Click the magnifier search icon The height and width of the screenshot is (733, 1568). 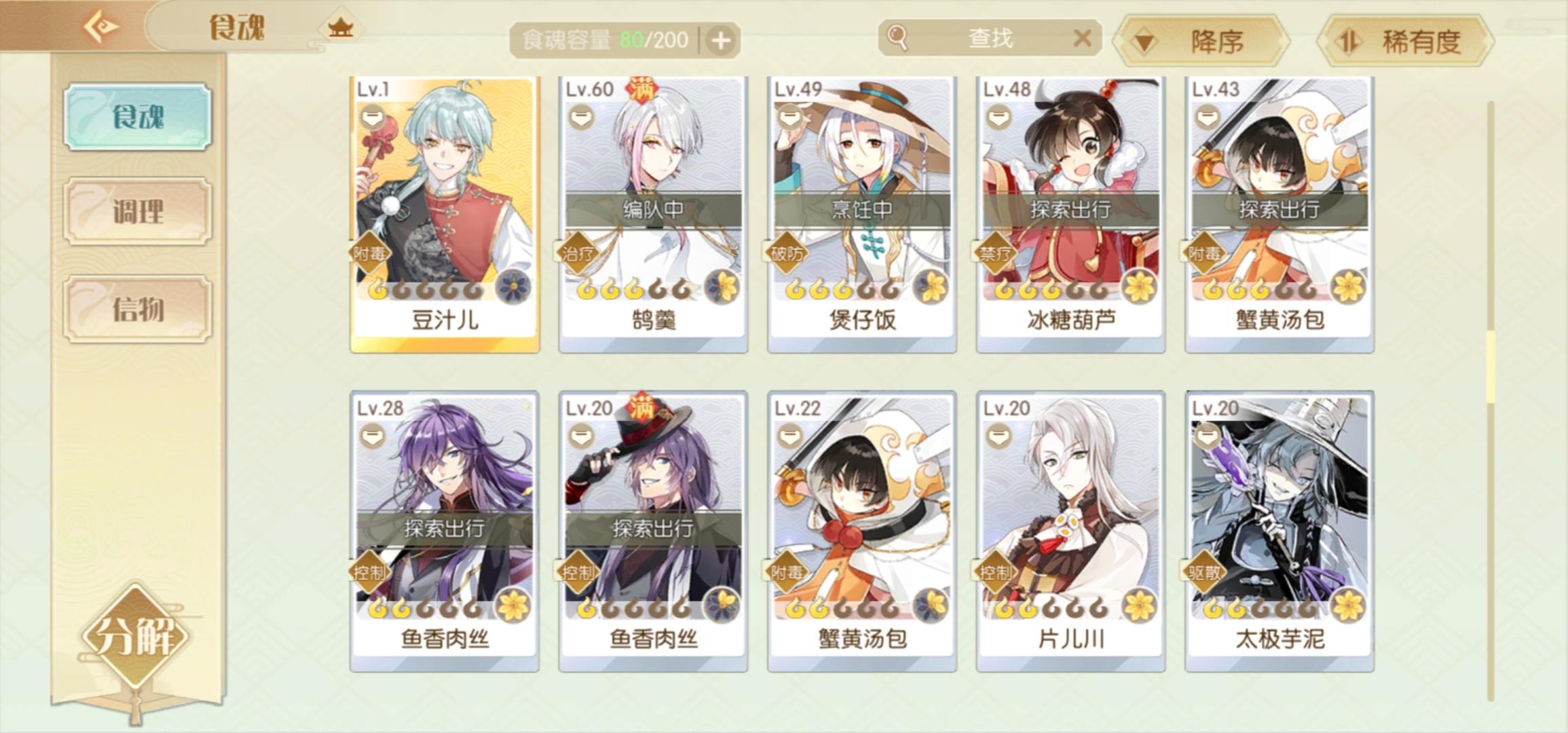pyautogui.click(x=897, y=37)
